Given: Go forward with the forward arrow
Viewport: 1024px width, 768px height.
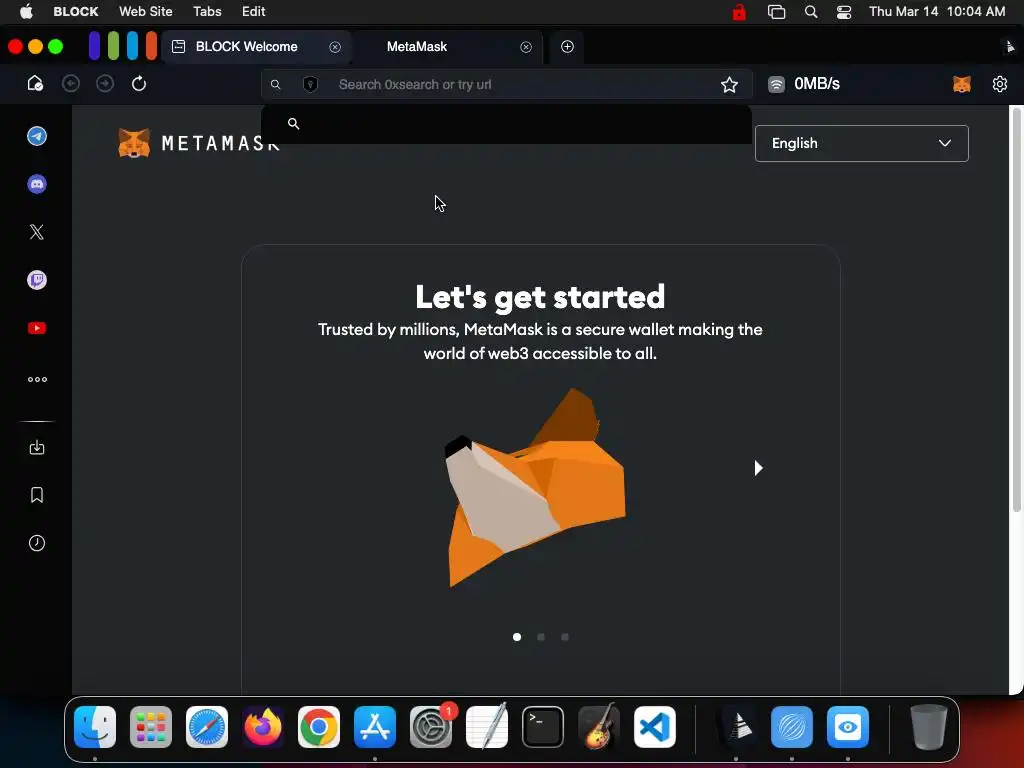Looking at the screenshot, I should pos(104,84).
